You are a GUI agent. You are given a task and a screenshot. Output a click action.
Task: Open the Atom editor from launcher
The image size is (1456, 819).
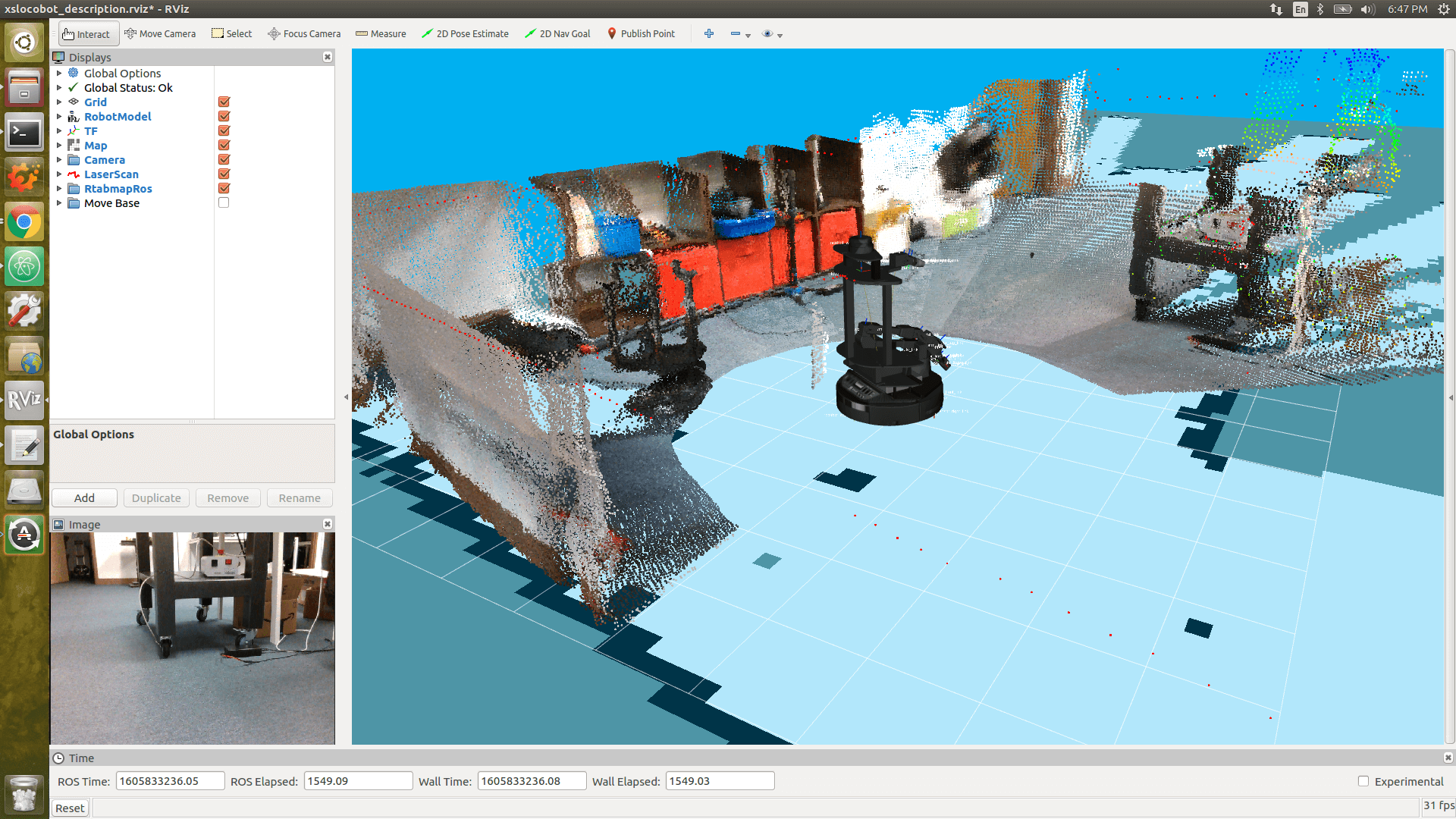coord(24,267)
